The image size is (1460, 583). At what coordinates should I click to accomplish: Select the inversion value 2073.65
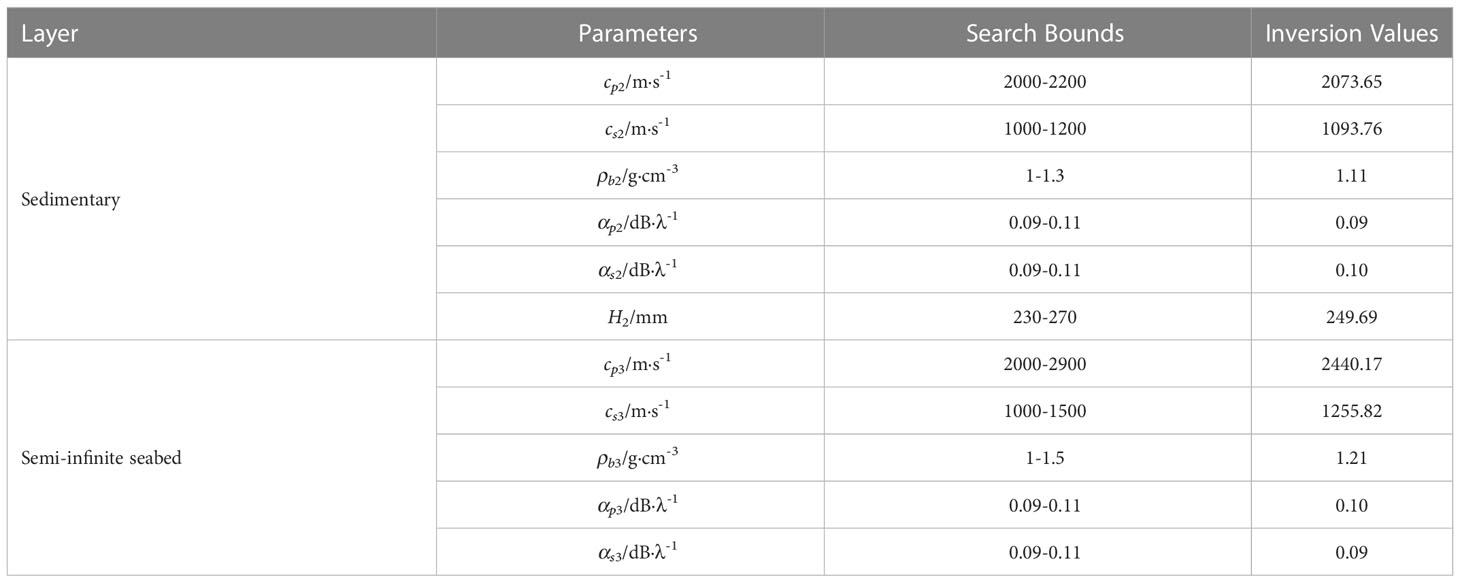point(1352,81)
